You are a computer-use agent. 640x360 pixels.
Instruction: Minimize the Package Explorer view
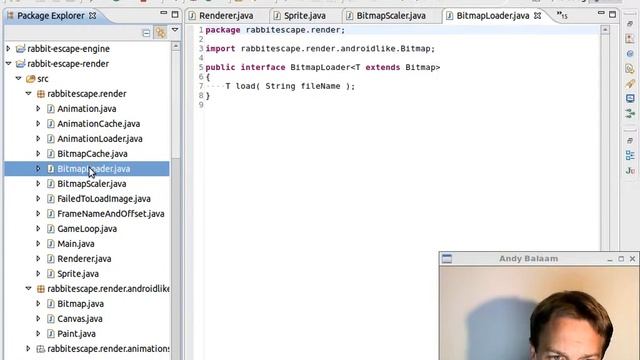(x=164, y=13)
